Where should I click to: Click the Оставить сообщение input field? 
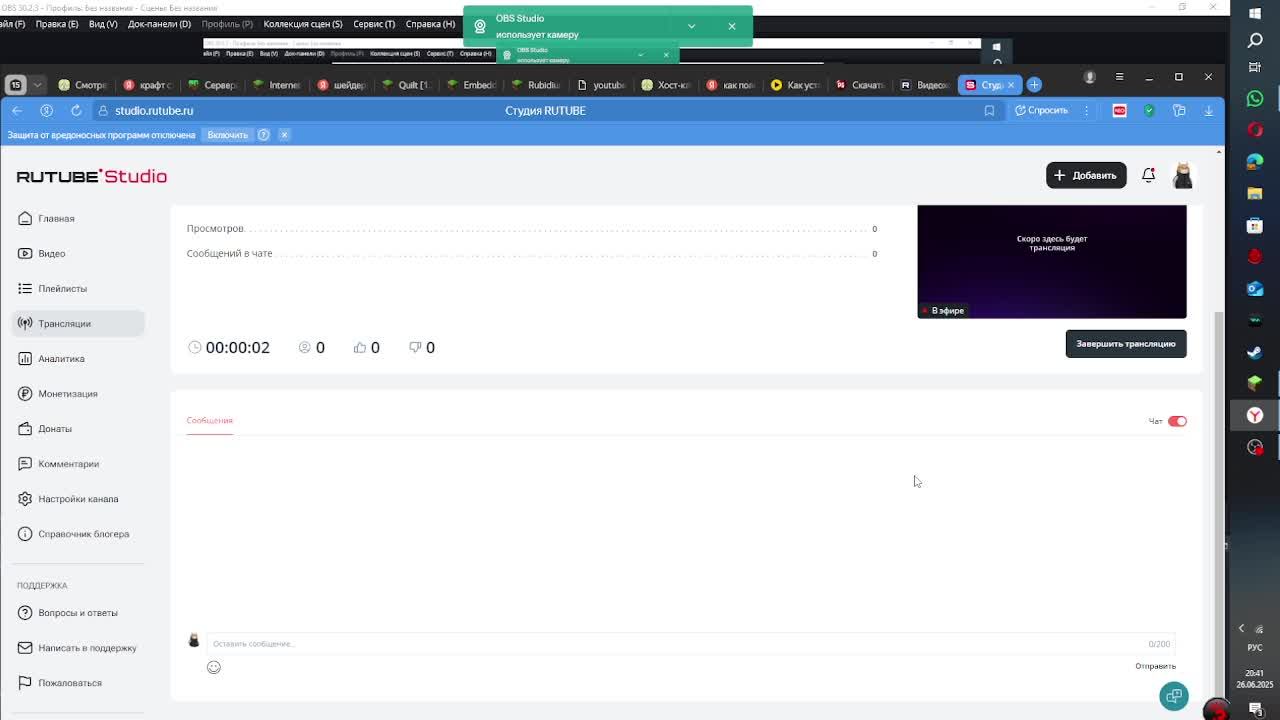(x=690, y=643)
